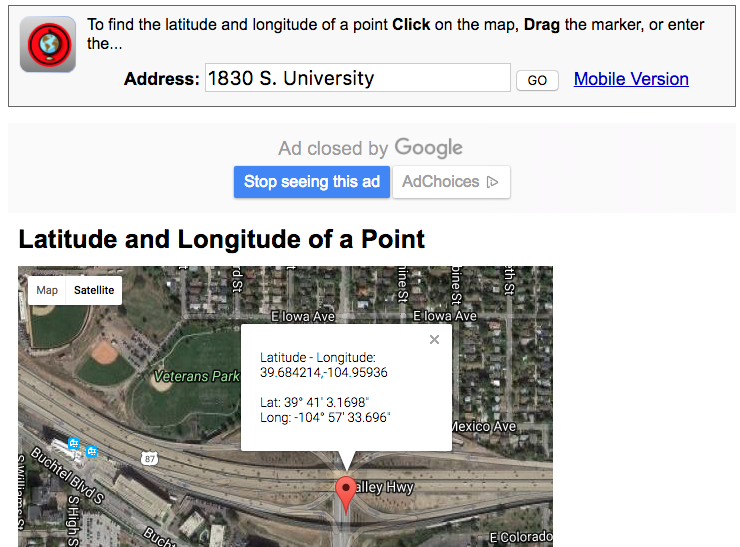
Task: Click the second blue transit station icon
Action: [x=91, y=452]
